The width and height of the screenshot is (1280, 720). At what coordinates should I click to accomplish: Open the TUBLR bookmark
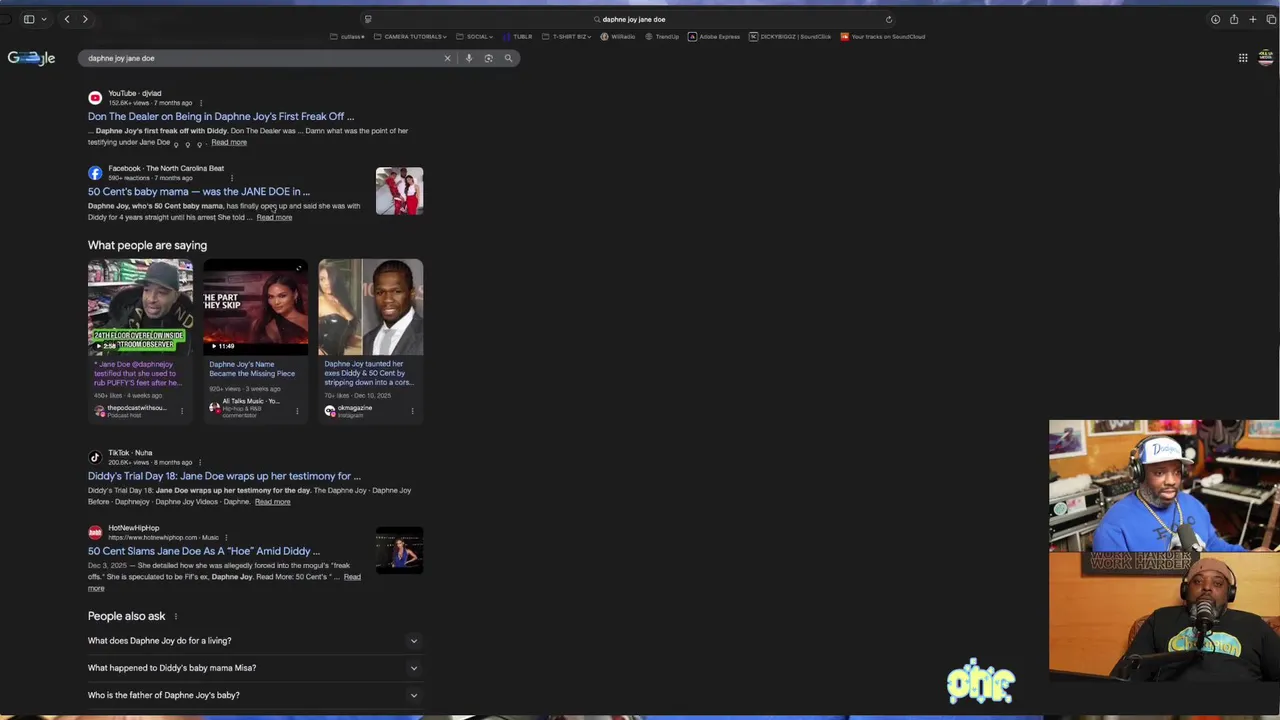pyautogui.click(x=518, y=37)
